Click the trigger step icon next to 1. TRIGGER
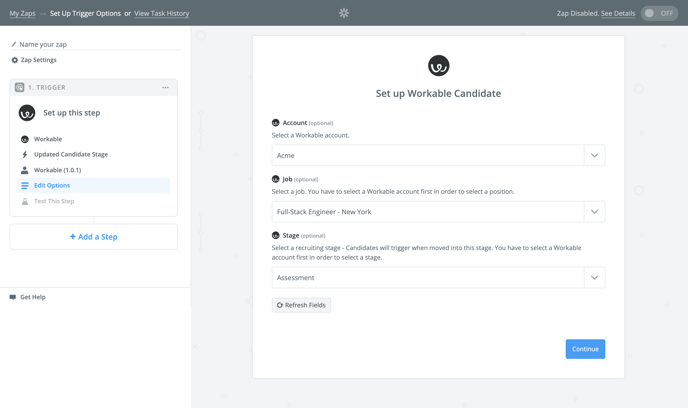The height and width of the screenshot is (408, 688). coord(19,87)
